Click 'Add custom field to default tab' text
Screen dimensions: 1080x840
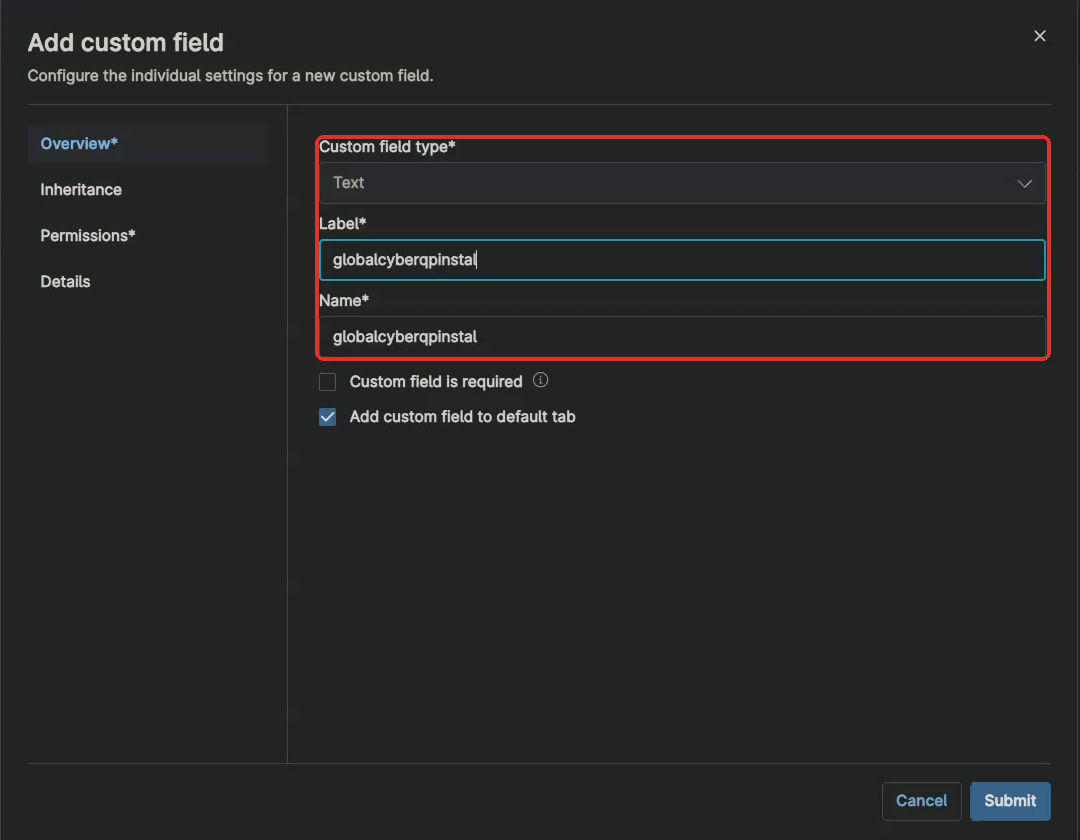(462, 417)
